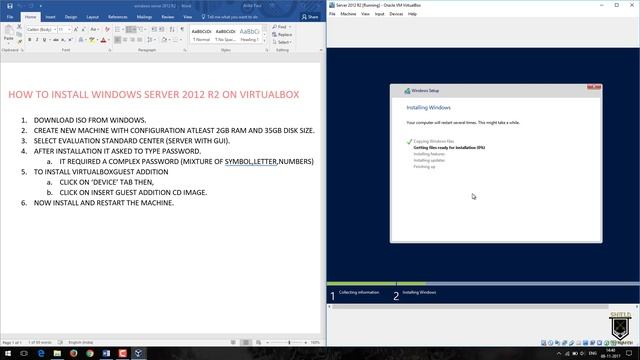Switch to the Insert ribbon tab

50,17
